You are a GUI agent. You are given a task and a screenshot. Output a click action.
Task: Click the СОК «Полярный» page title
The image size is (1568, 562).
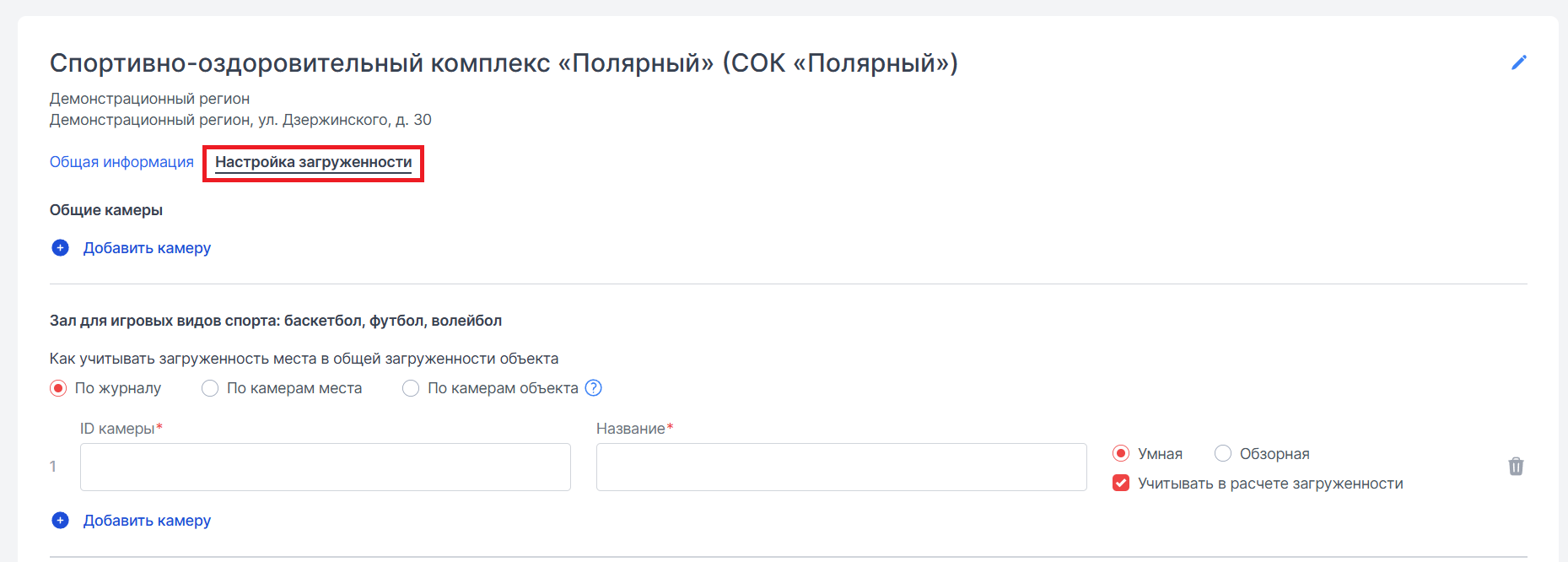[504, 63]
